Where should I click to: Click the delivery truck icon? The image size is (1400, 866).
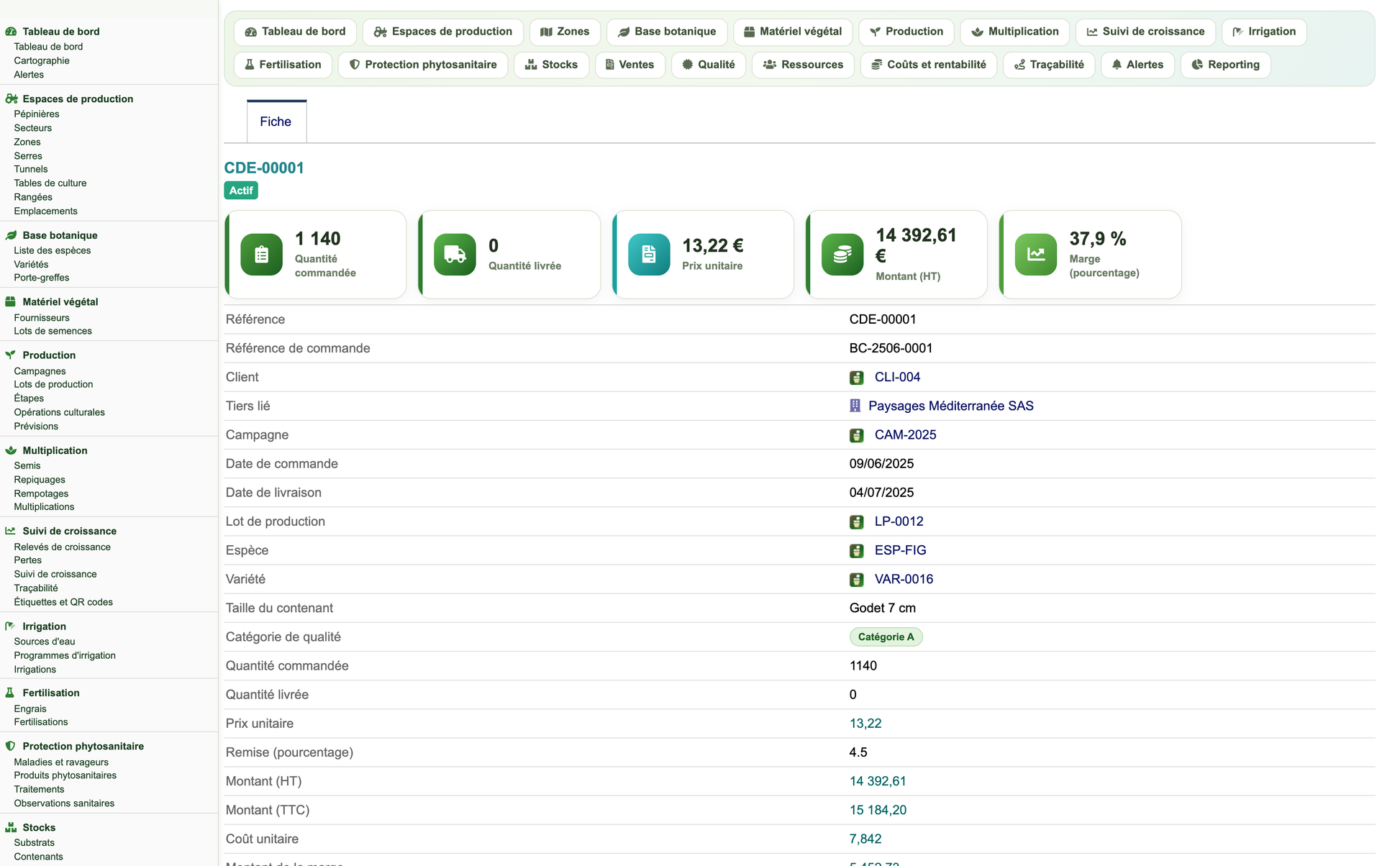(x=455, y=255)
